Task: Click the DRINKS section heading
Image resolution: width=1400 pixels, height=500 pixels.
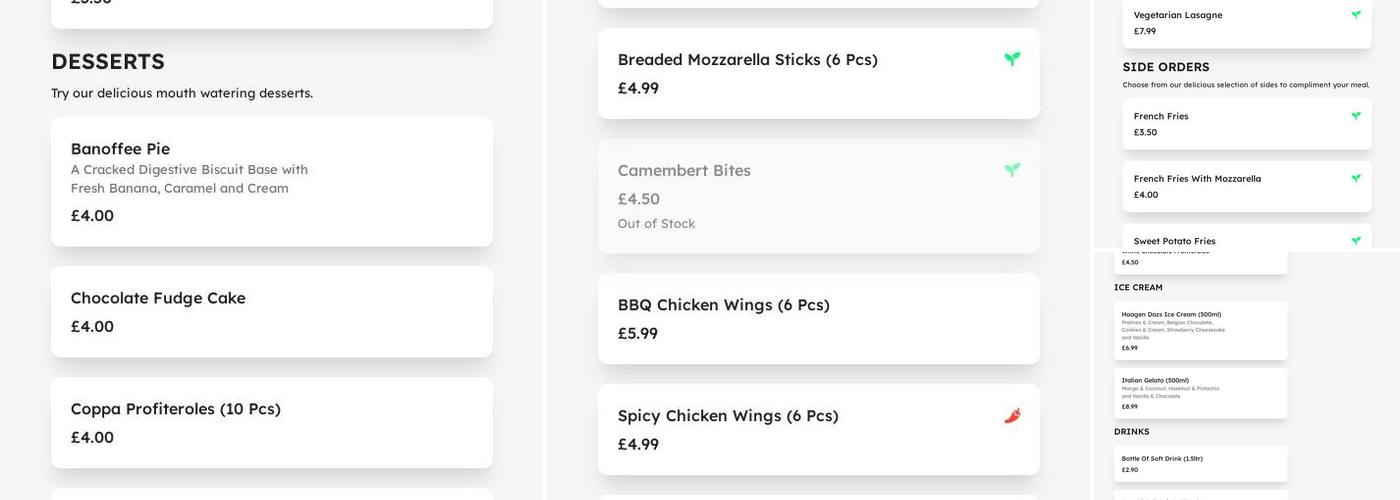Action: tap(1132, 432)
